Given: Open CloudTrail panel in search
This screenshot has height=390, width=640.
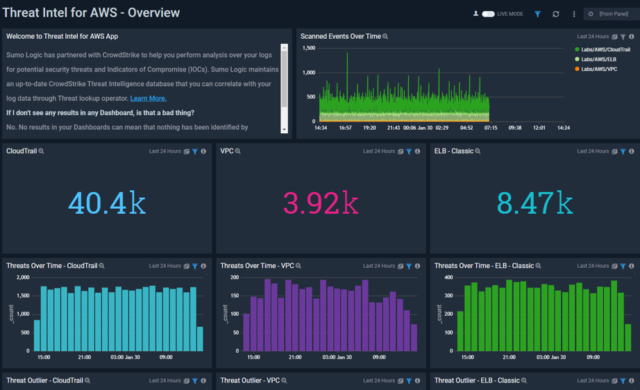Looking at the screenshot, I should coord(41,151).
